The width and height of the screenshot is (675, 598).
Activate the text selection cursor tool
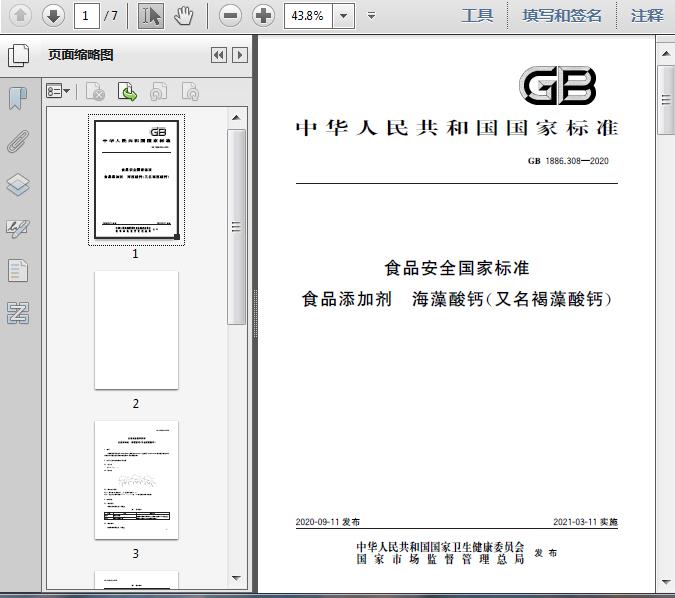[151, 16]
